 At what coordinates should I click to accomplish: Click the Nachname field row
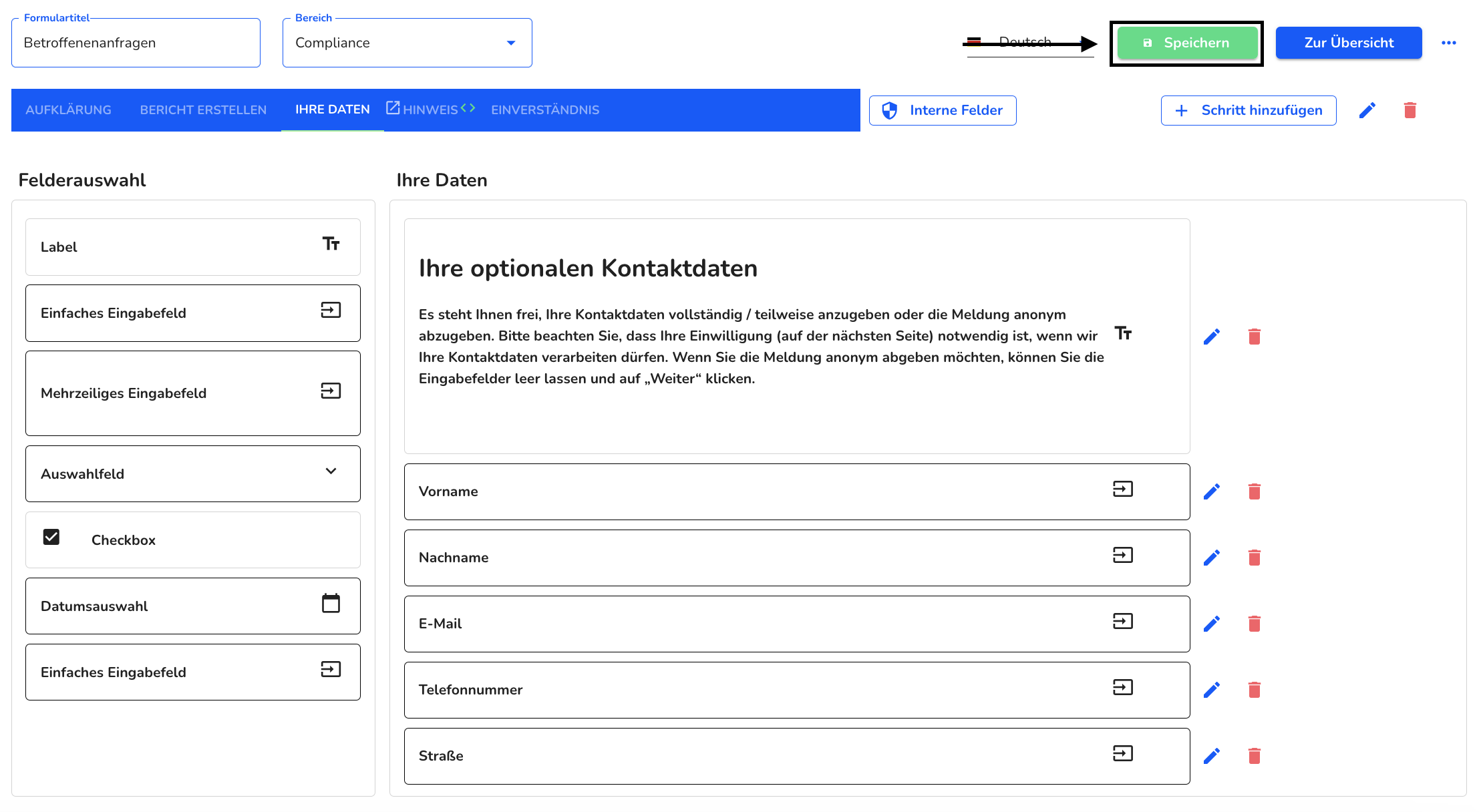(797, 558)
